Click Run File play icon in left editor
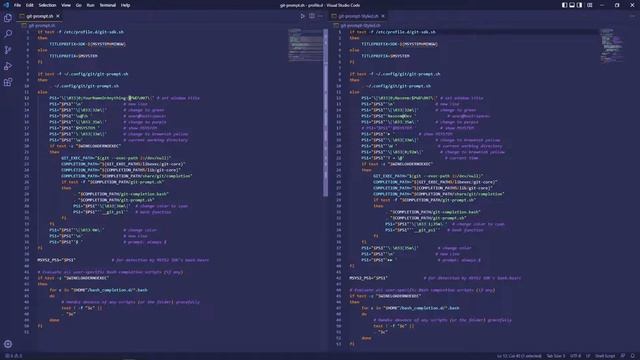 (x=302, y=16)
